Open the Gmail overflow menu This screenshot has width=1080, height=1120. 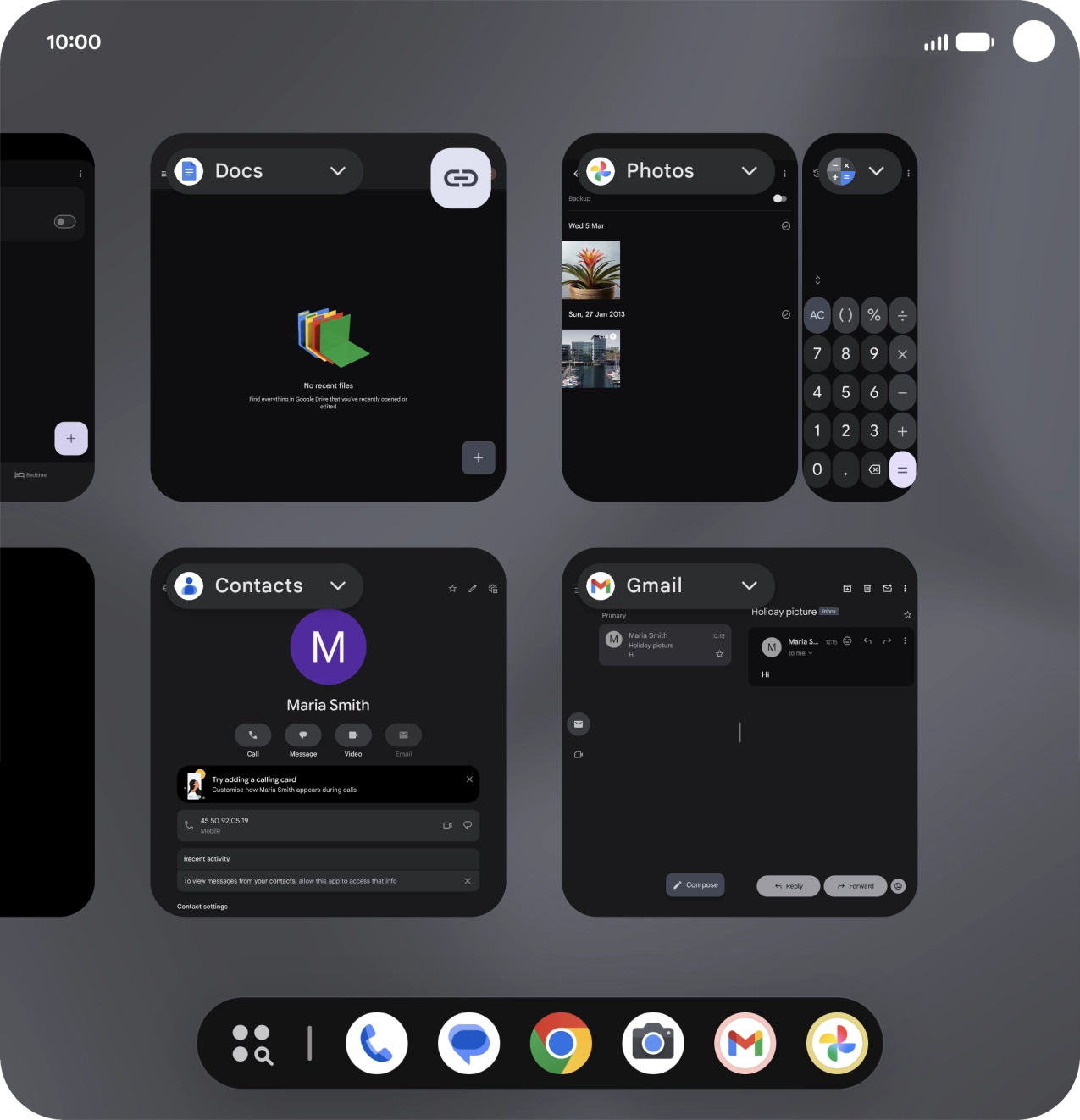(905, 587)
